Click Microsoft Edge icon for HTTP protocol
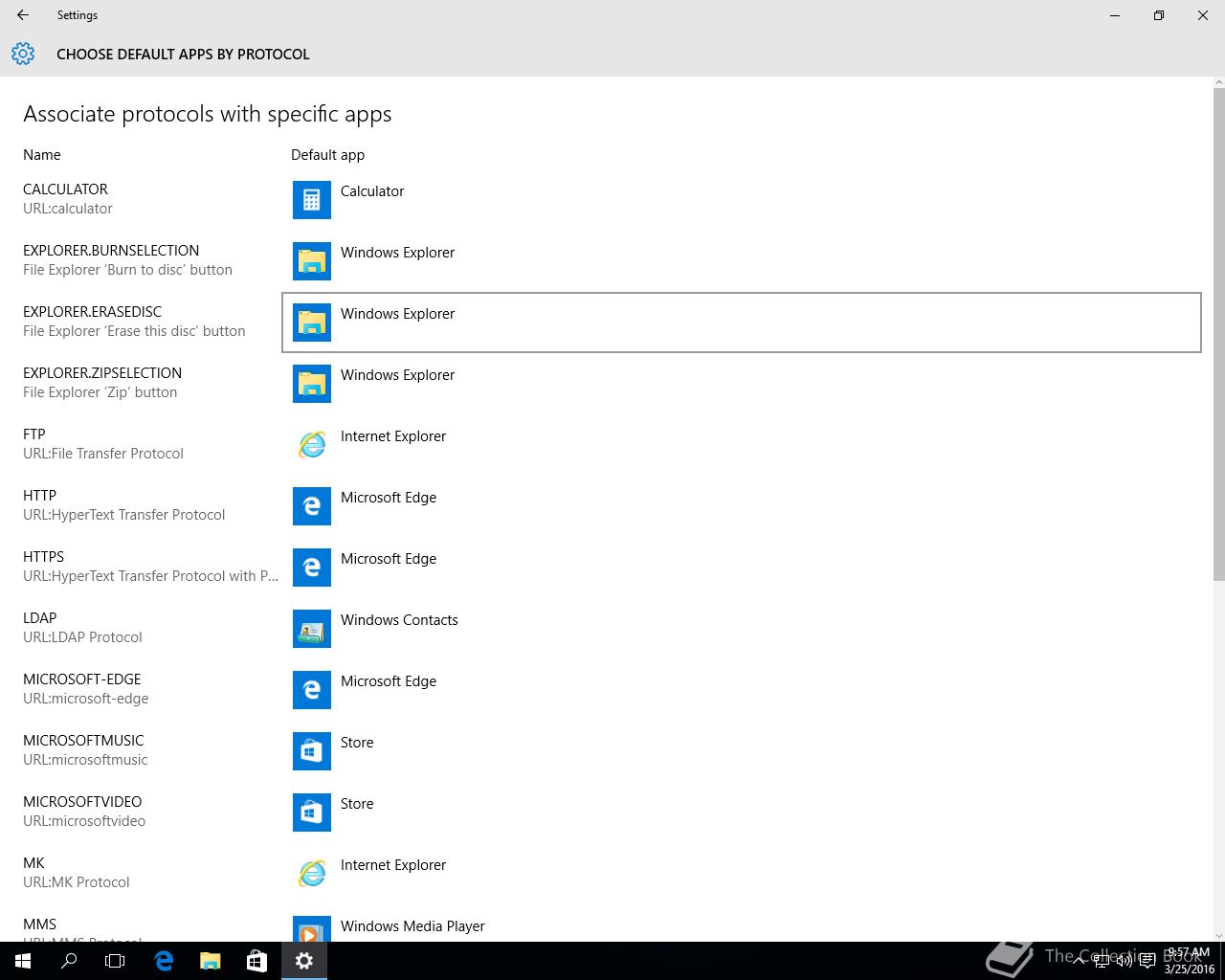This screenshot has height=980, width=1225. 311,506
